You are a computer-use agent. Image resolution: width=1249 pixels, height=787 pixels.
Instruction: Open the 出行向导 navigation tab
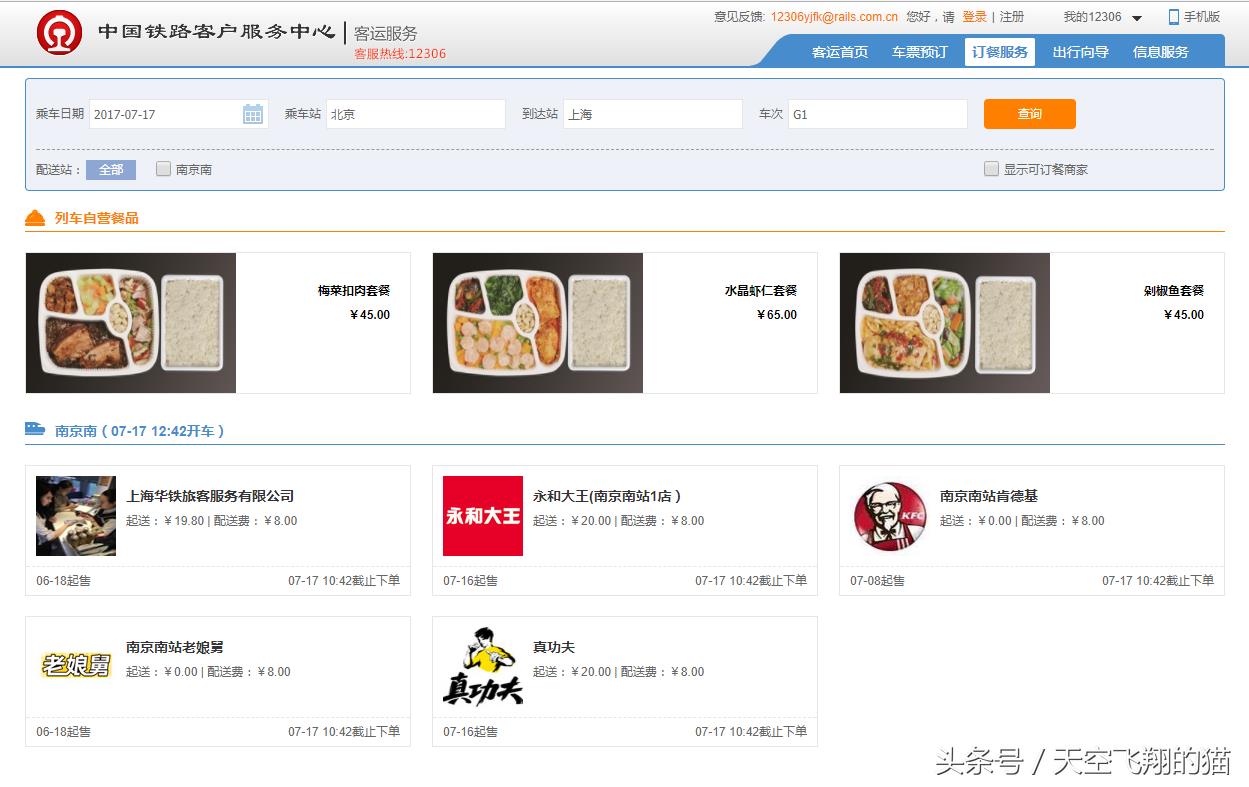tap(1080, 52)
